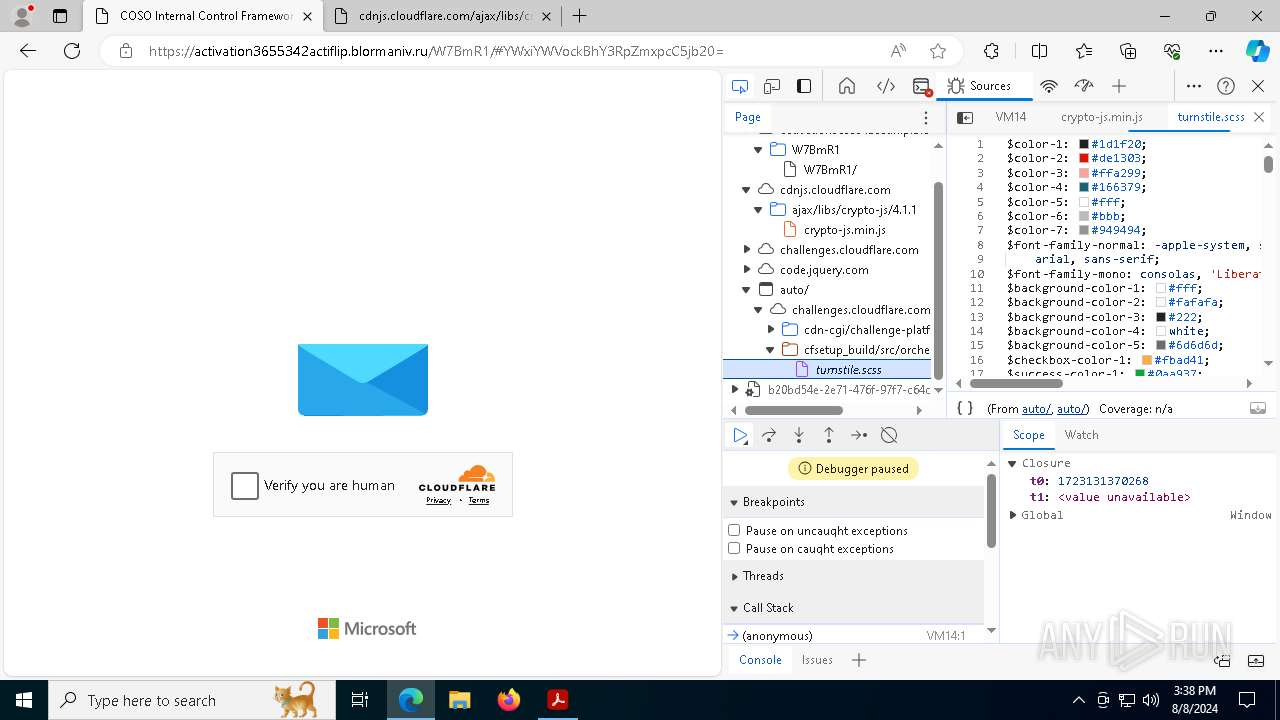Step out of the current function
Screen dimensions: 1280x720
(829, 435)
